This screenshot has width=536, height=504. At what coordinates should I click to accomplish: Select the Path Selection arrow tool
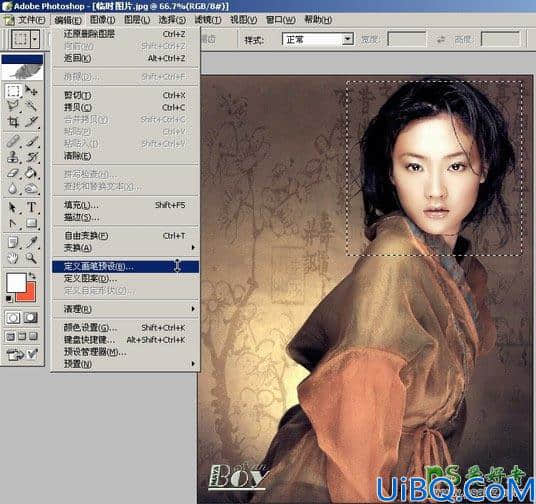13,208
